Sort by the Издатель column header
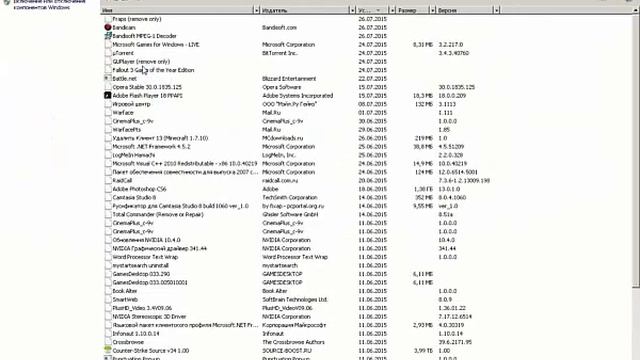Screen dimensions: 640x360 (x=304, y=10)
